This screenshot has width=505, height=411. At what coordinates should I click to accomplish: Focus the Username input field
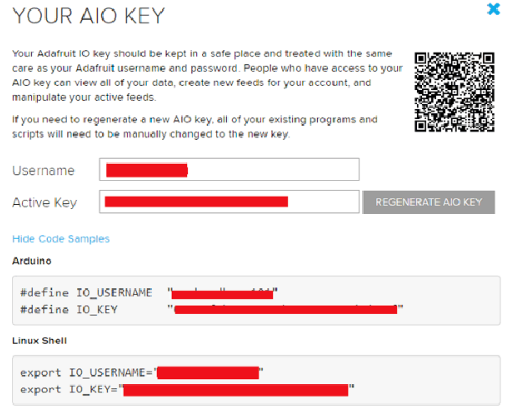click(x=229, y=170)
